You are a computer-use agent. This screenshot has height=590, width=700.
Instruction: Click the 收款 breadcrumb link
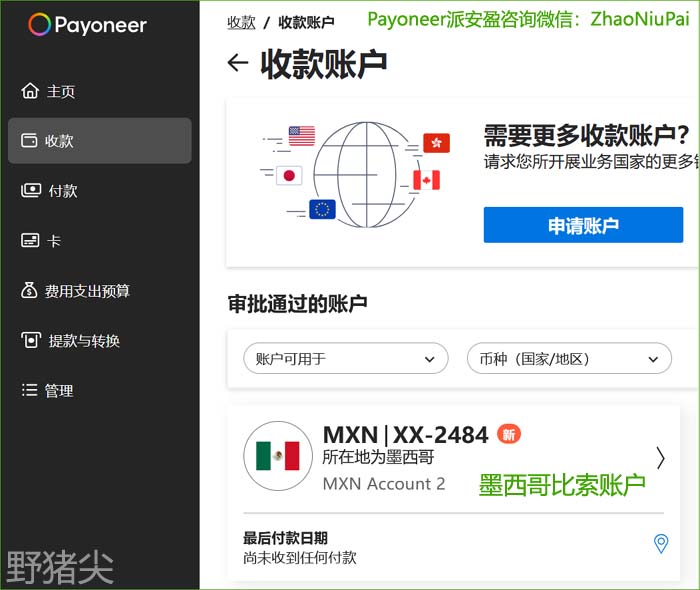pos(241,22)
